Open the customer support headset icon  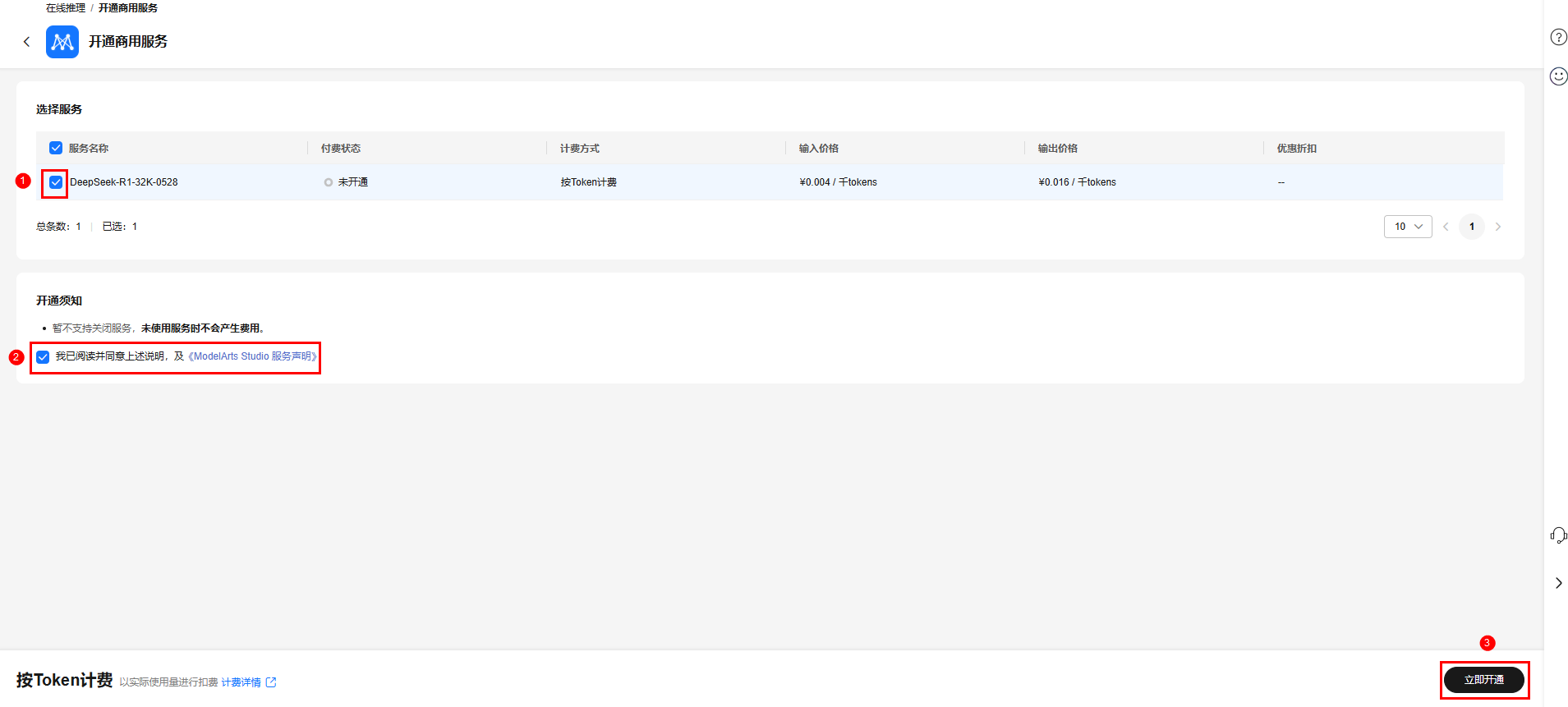(1558, 535)
